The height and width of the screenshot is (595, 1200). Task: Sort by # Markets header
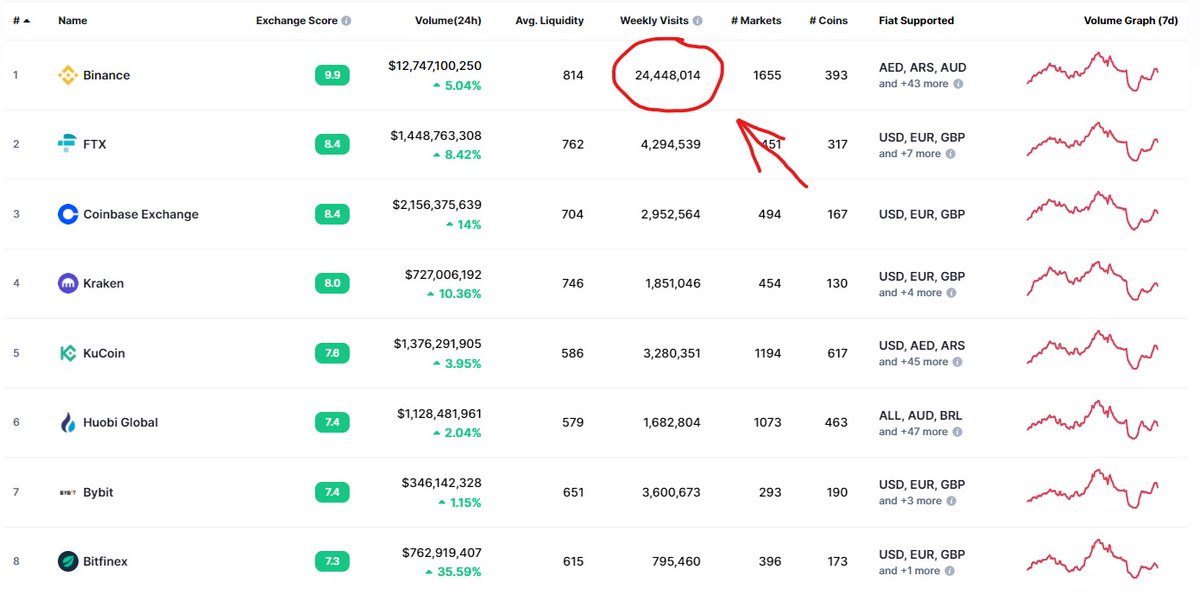756,20
